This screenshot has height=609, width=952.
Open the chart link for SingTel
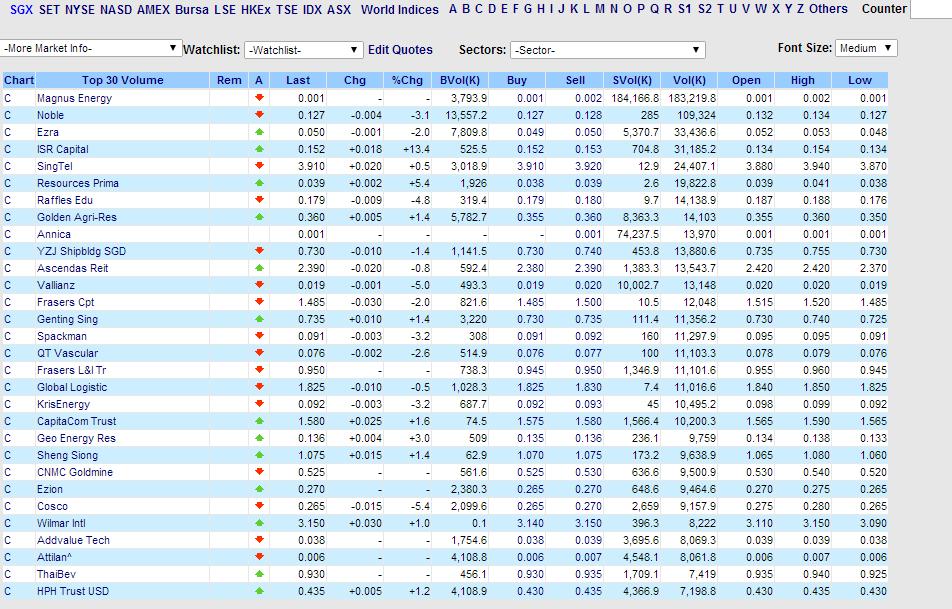[8, 166]
